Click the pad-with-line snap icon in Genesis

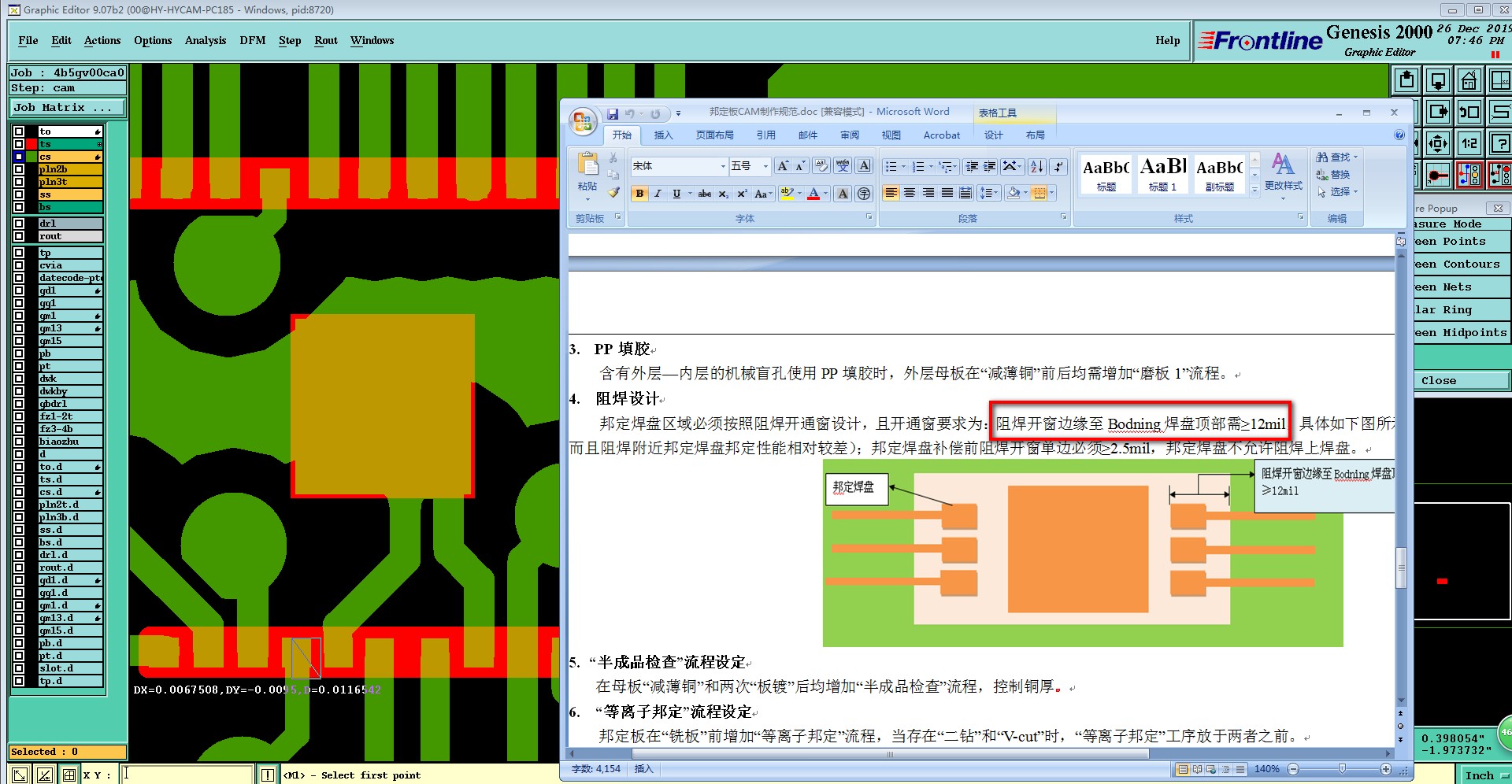pos(1437,175)
